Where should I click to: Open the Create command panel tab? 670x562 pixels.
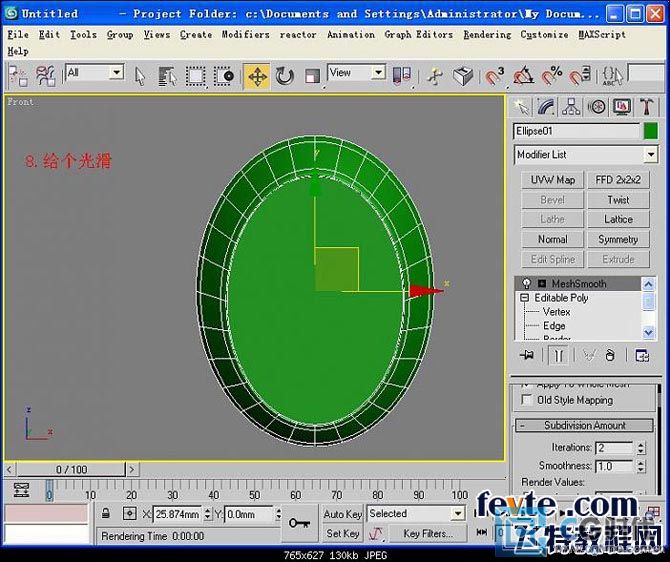[521, 106]
